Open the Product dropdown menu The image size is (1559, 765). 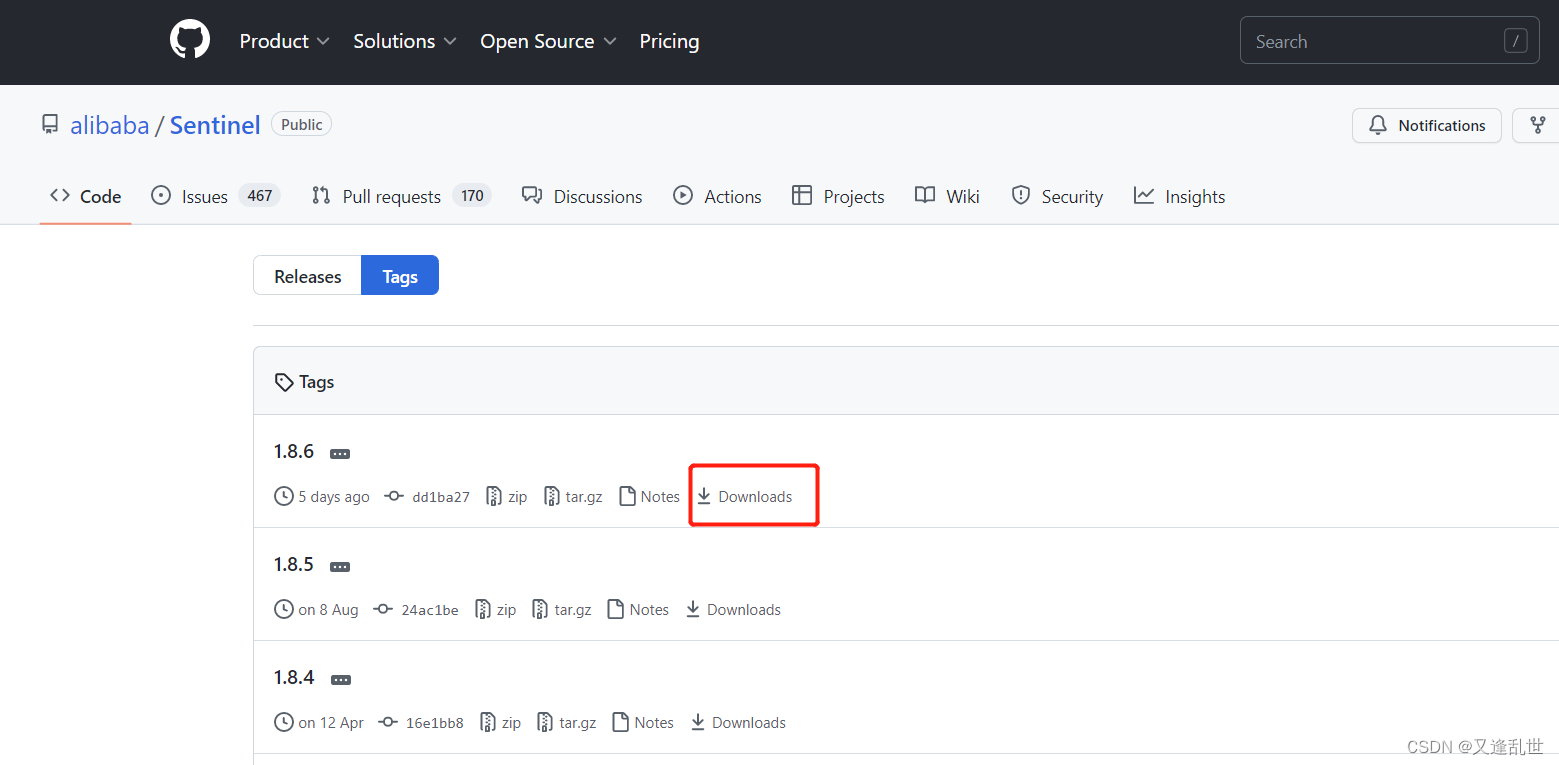pyautogui.click(x=284, y=41)
